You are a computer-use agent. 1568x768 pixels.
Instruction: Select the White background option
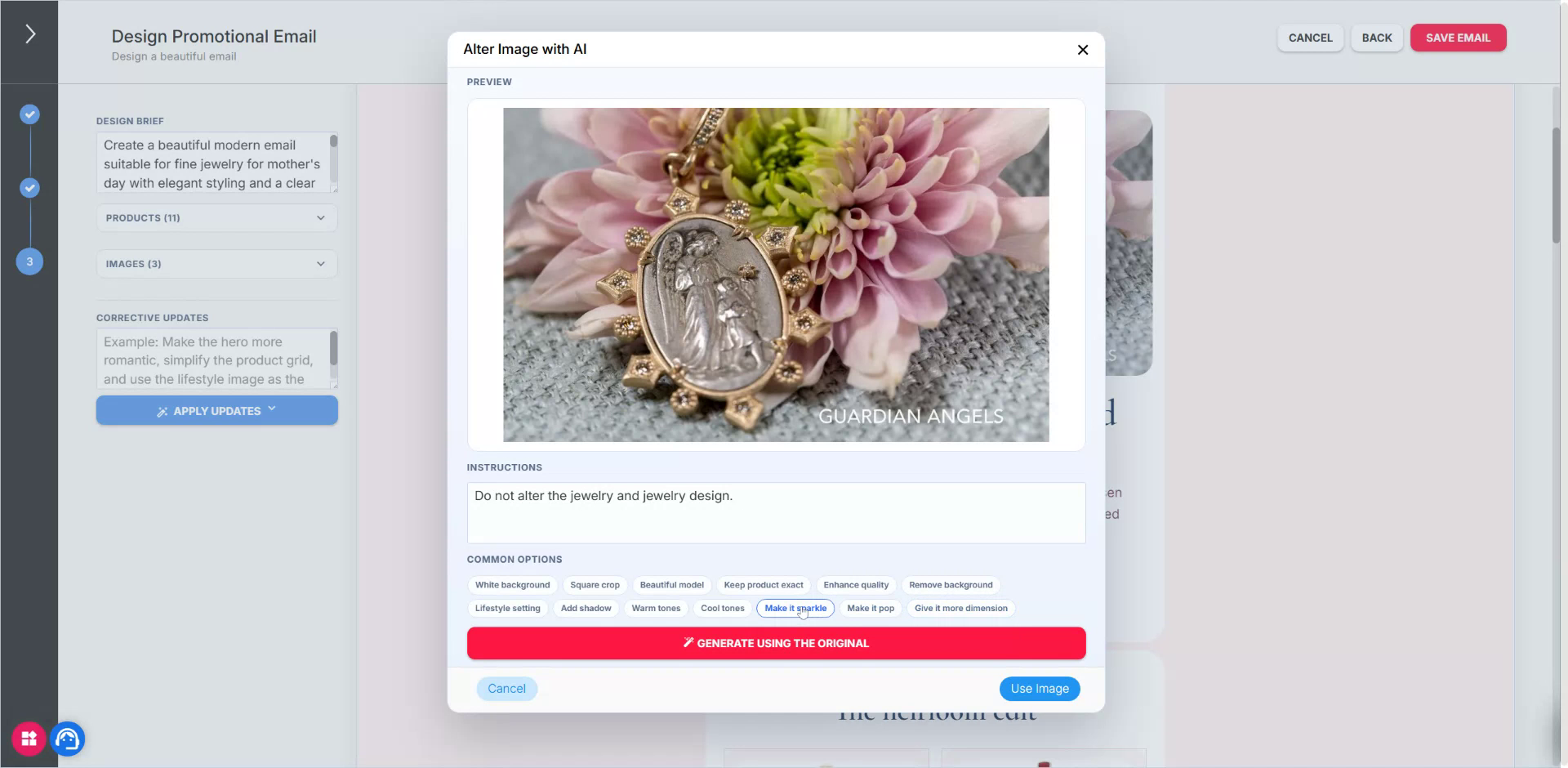[x=512, y=585]
